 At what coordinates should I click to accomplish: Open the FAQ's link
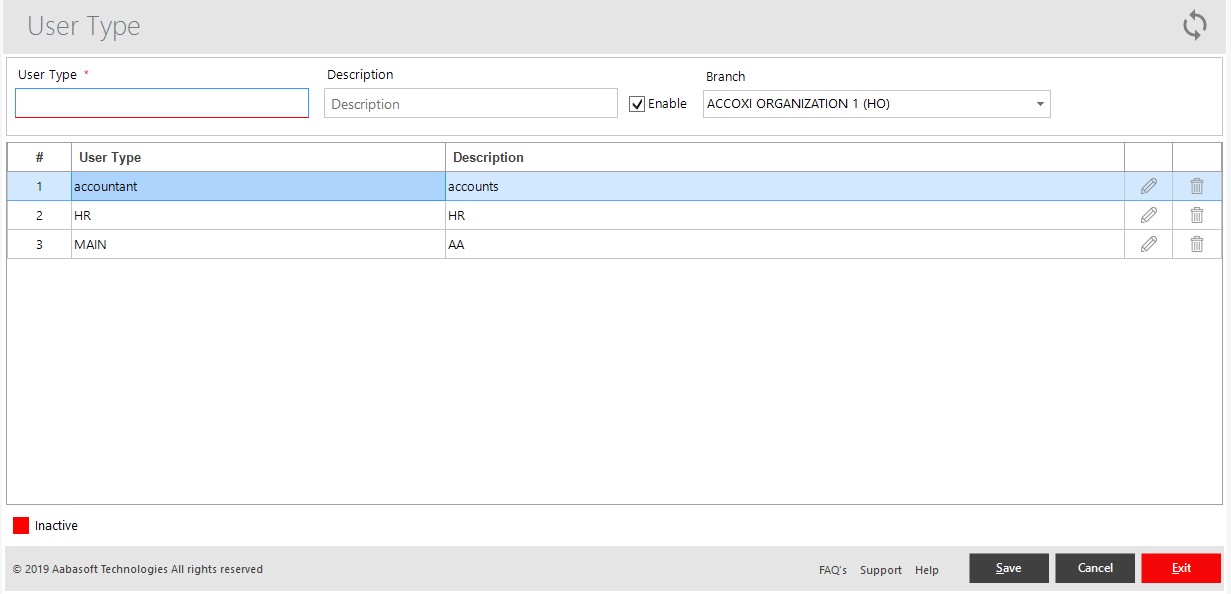point(833,569)
